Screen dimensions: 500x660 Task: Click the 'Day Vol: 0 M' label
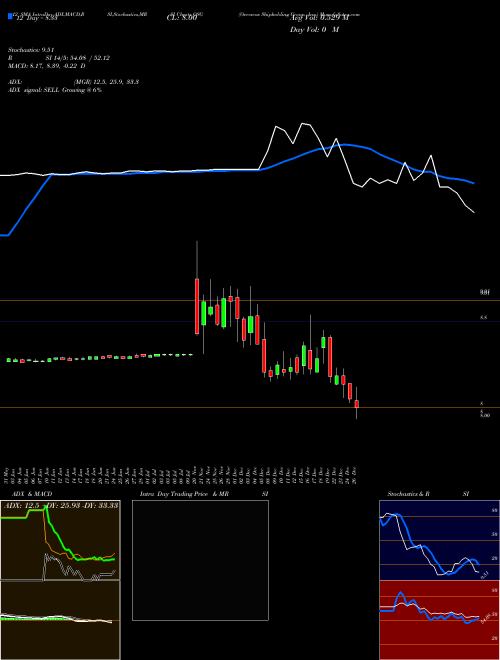(x=314, y=30)
